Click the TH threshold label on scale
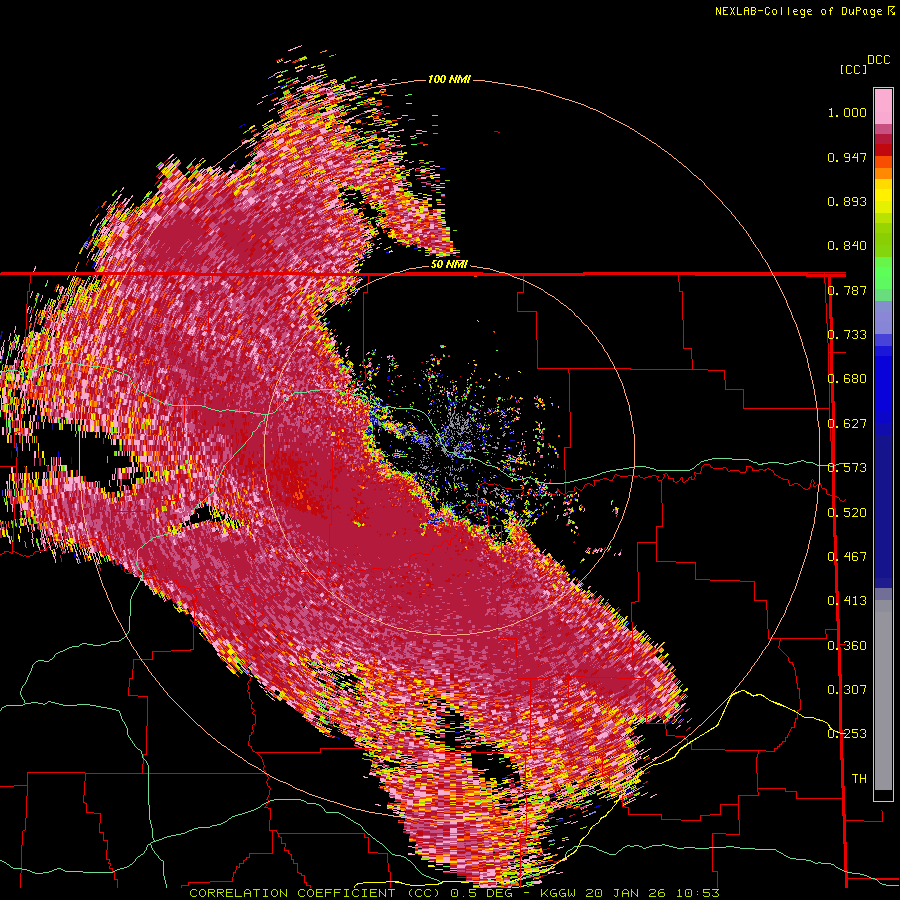Viewport: 900px width, 900px height. coord(859,779)
